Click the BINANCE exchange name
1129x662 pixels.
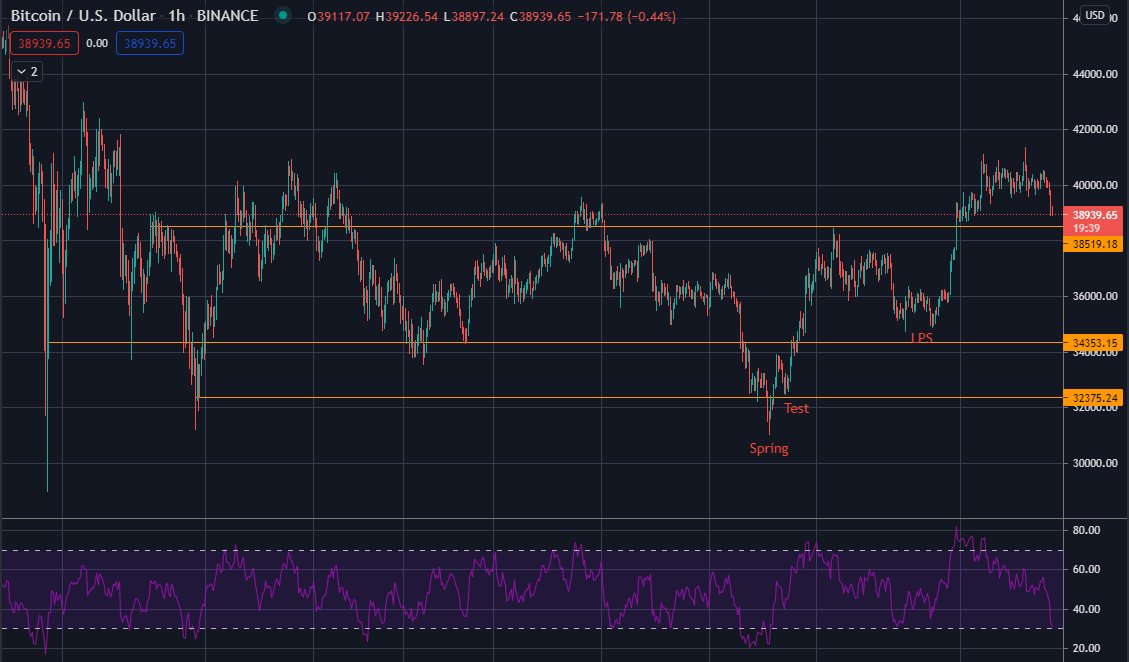228,15
